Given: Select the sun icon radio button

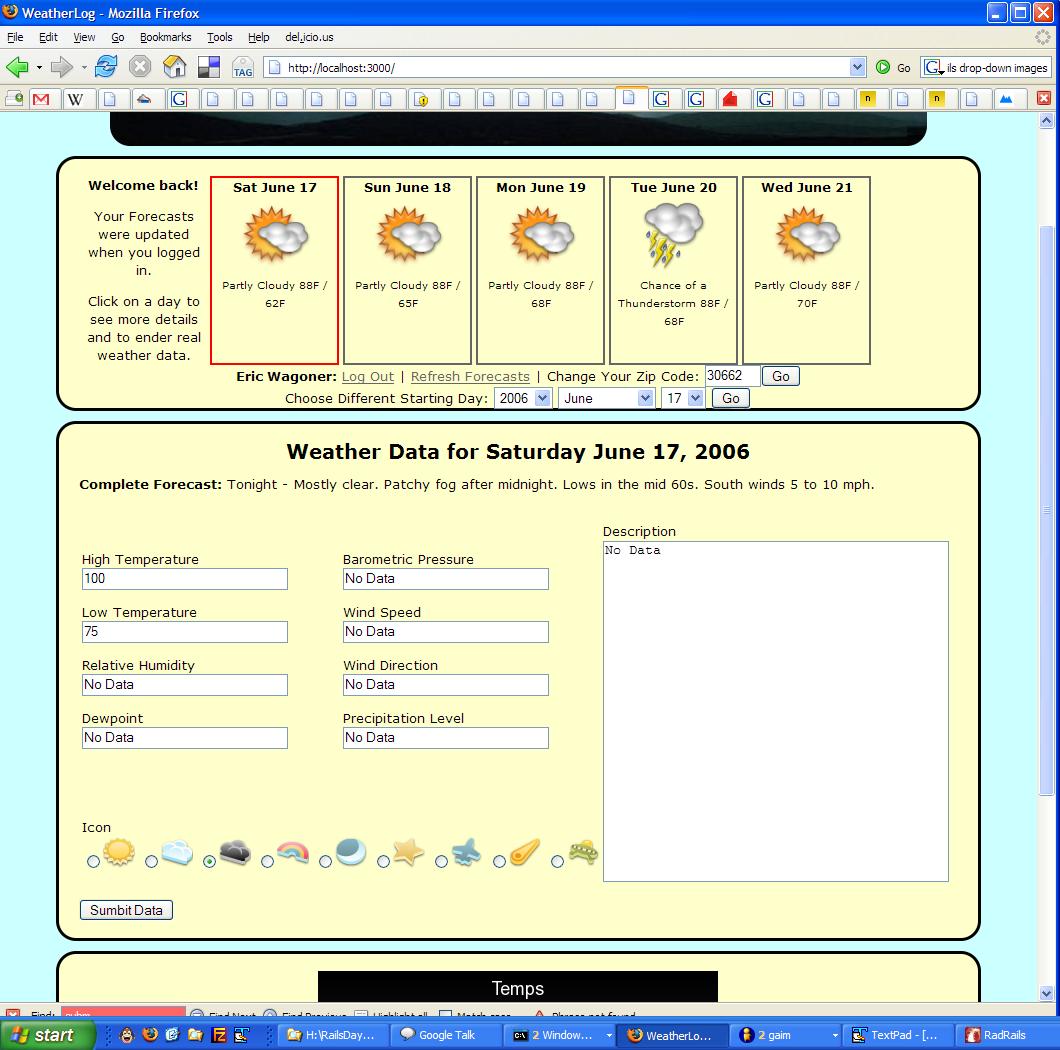Looking at the screenshot, I should click(94, 861).
